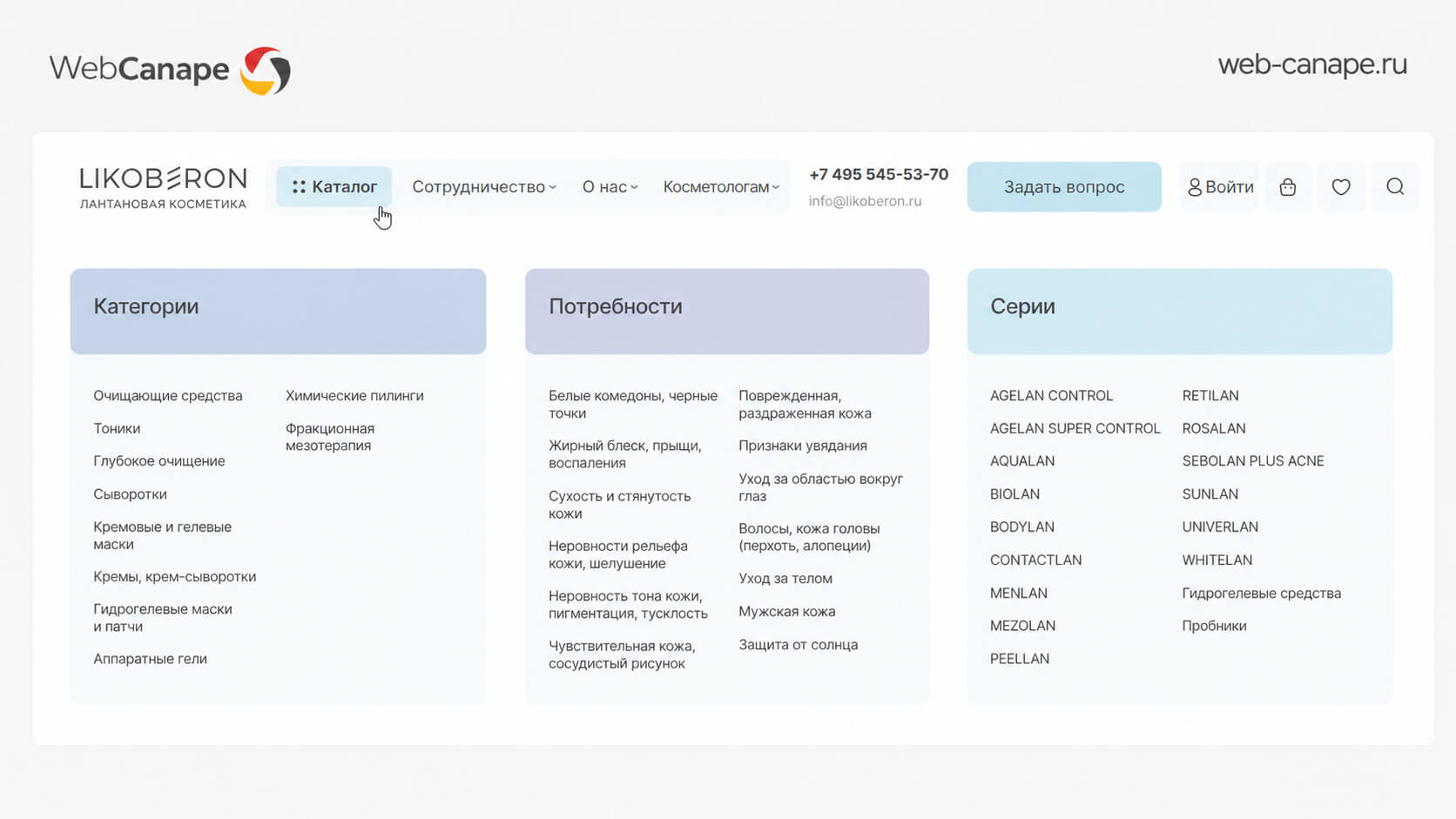
Task: Open the BODYLAN series
Action: point(1022,527)
